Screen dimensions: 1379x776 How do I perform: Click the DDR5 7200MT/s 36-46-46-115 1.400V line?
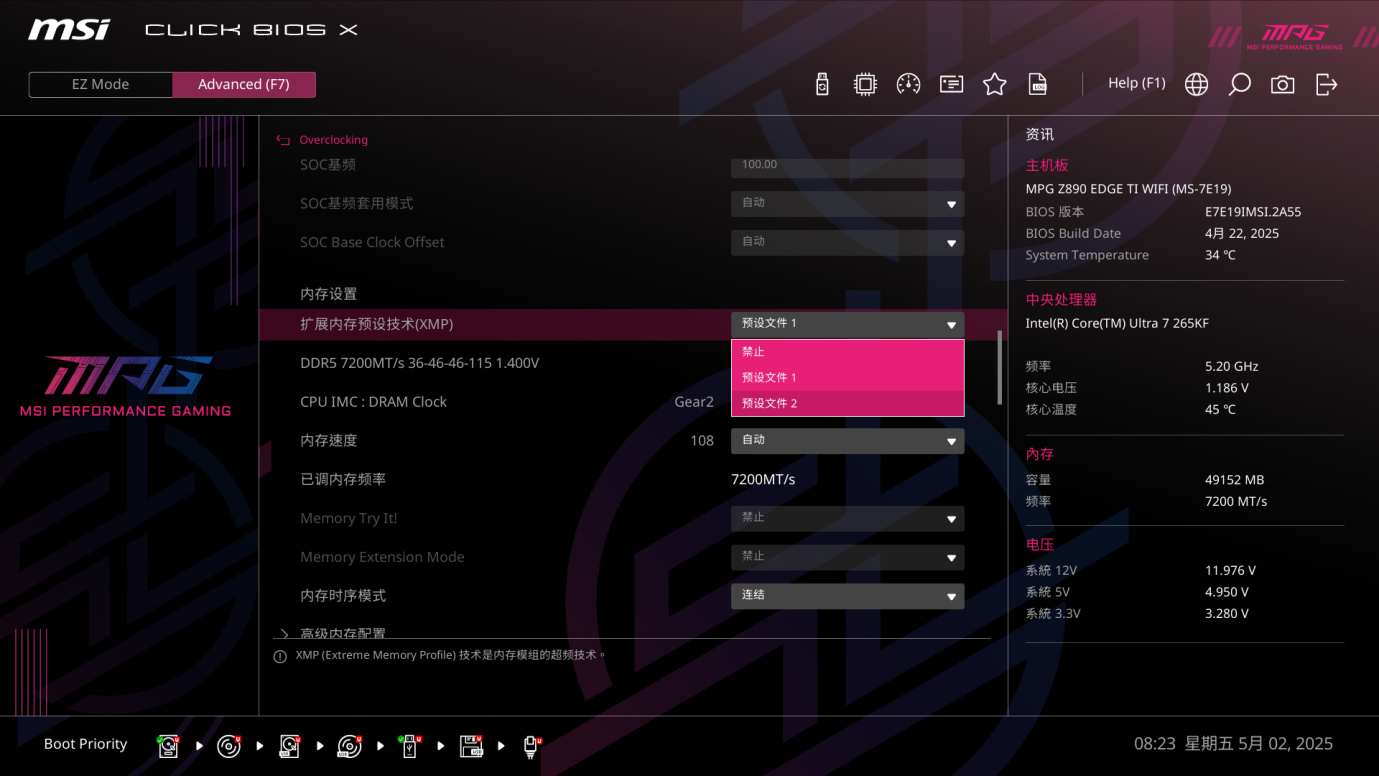419,363
